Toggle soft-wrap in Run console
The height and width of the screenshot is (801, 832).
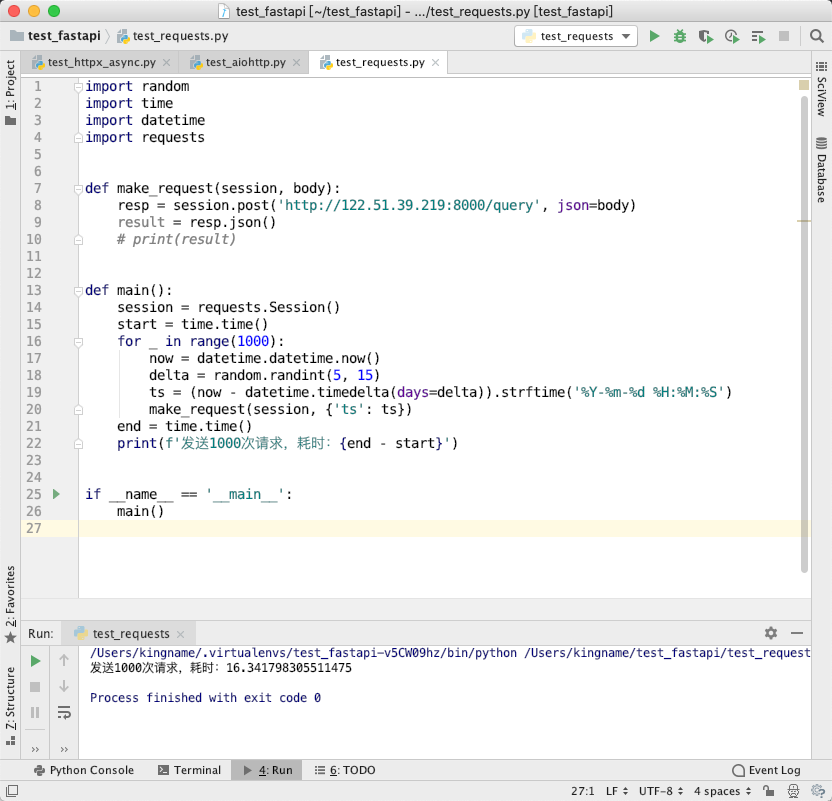pyautogui.click(x=64, y=712)
